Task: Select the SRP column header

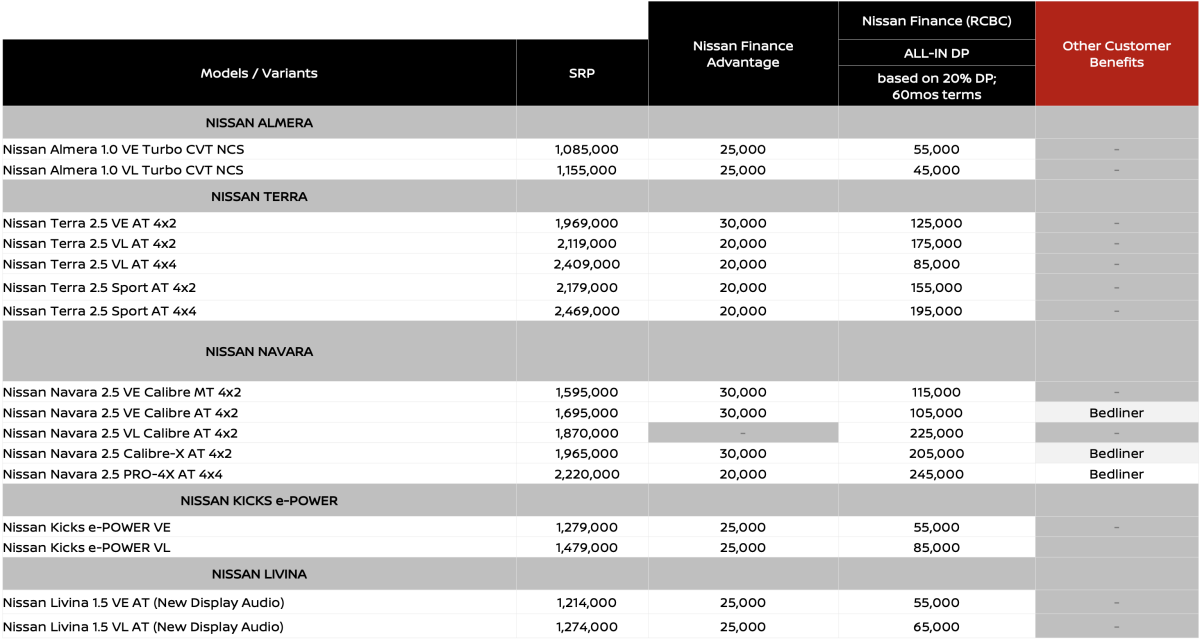Action: (x=581, y=73)
